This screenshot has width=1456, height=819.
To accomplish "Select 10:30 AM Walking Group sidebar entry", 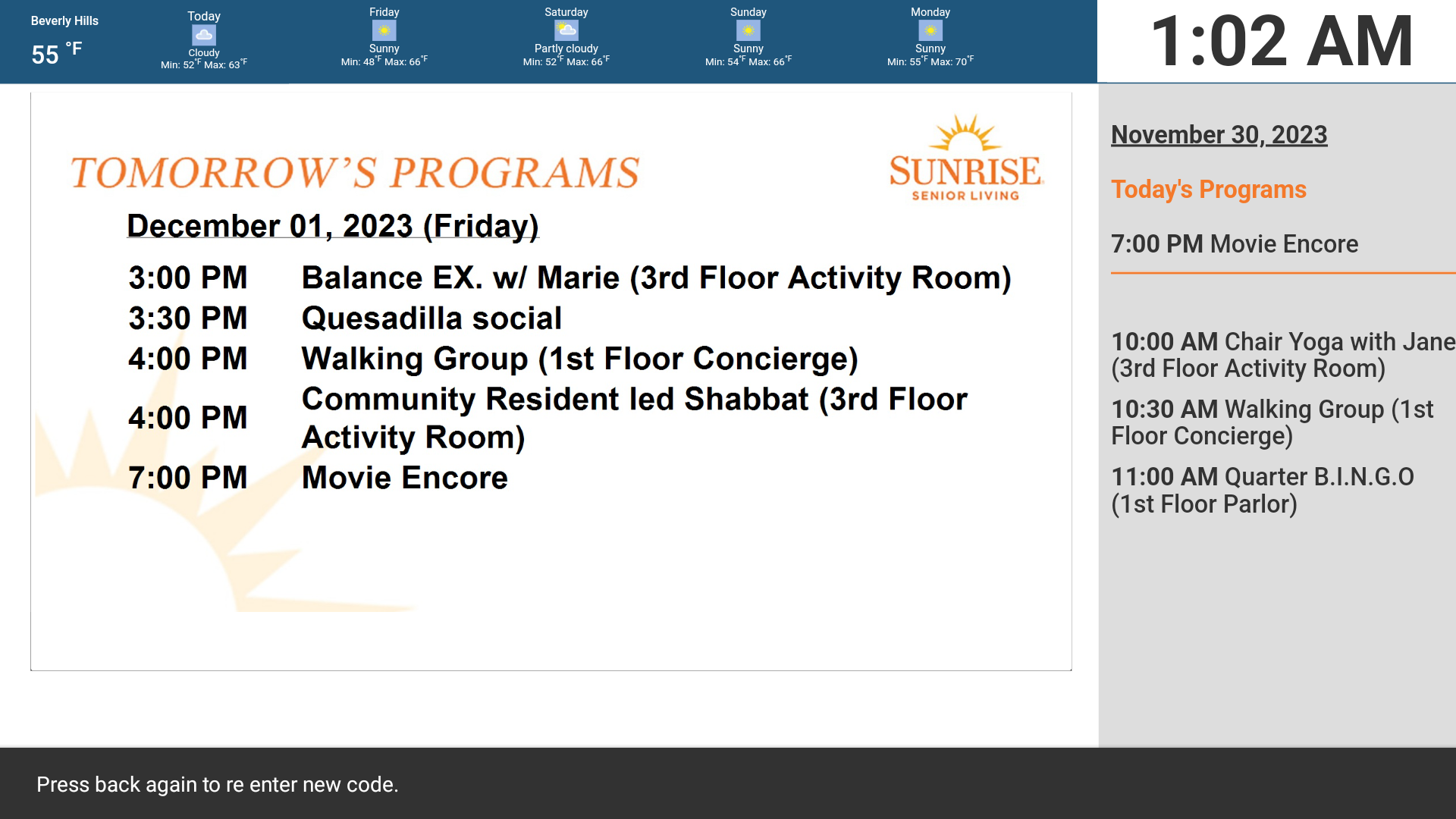I will [x=1272, y=422].
